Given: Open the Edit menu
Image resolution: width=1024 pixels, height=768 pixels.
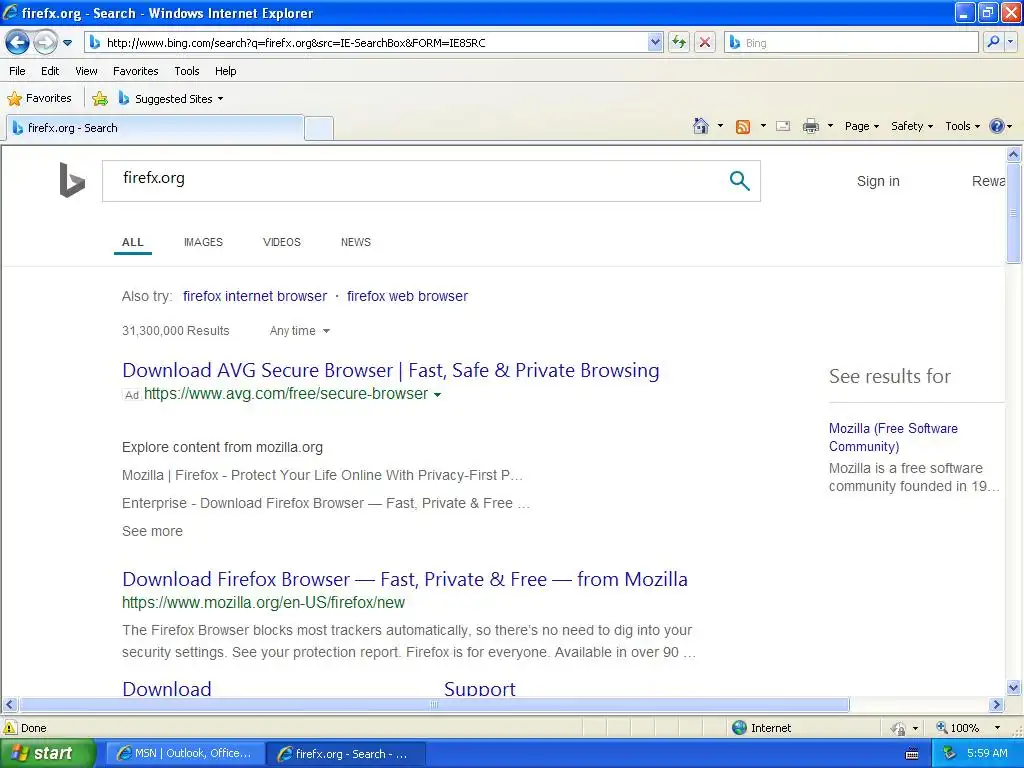Looking at the screenshot, I should tap(50, 71).
